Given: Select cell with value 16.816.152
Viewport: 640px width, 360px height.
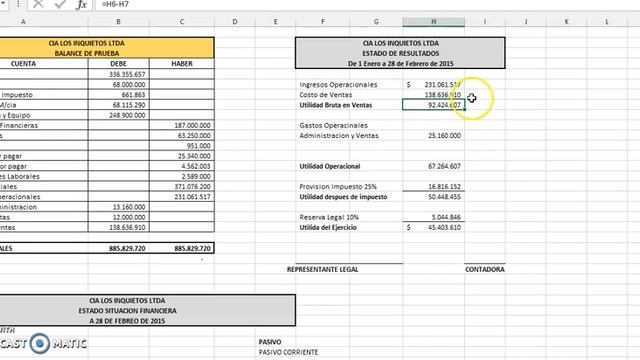Looking at the screenshot, I should click(433, 187).
